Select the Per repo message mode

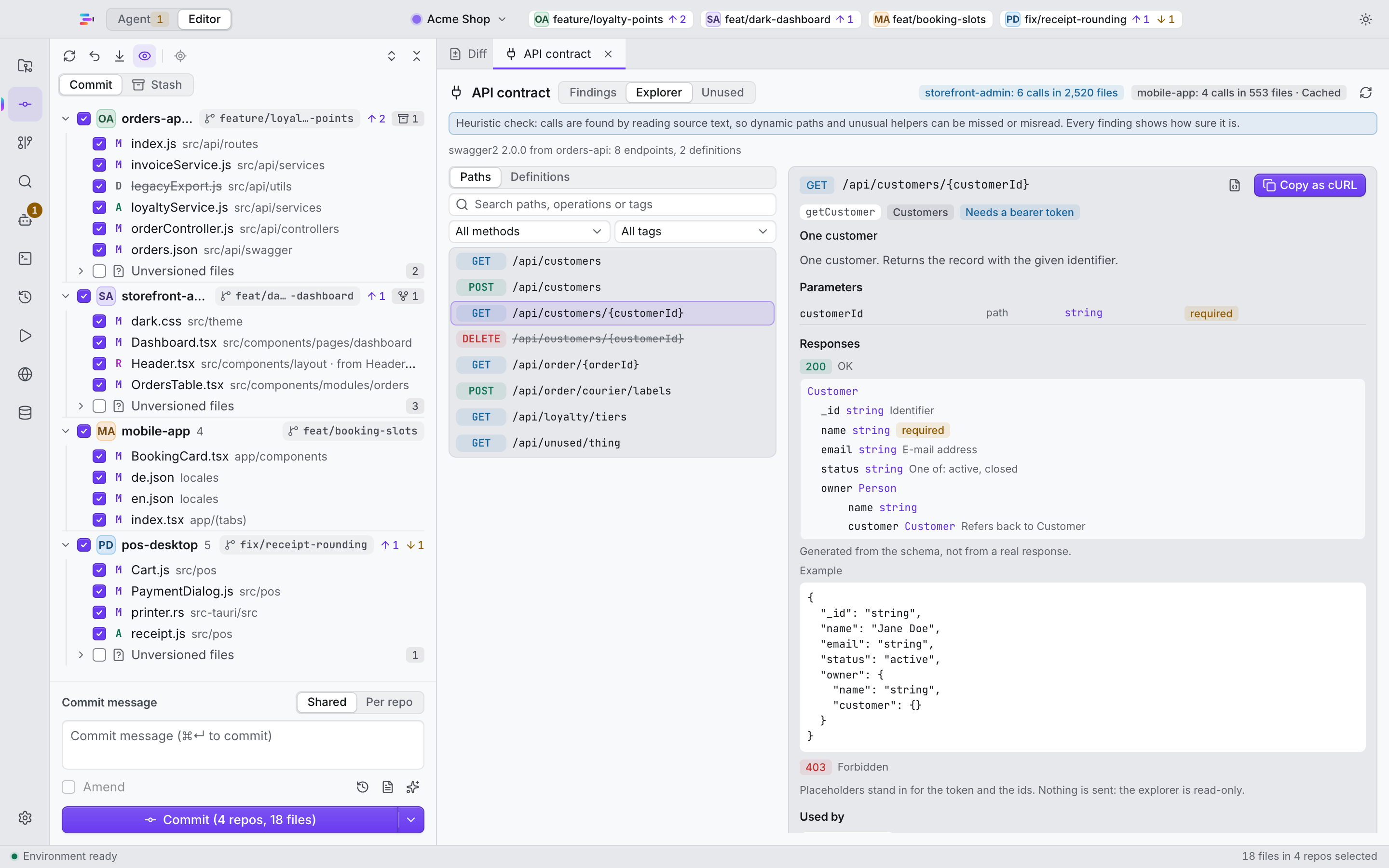pos(389,702)
